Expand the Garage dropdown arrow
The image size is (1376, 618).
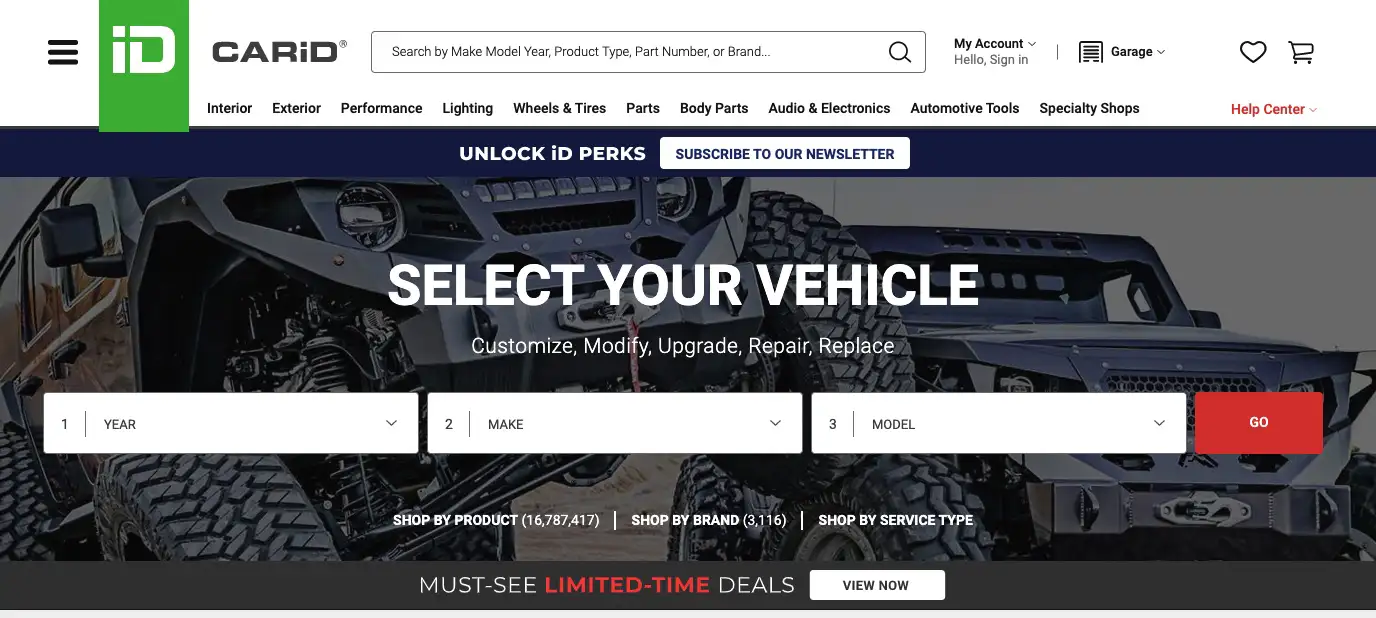[x=1161, y=52]
